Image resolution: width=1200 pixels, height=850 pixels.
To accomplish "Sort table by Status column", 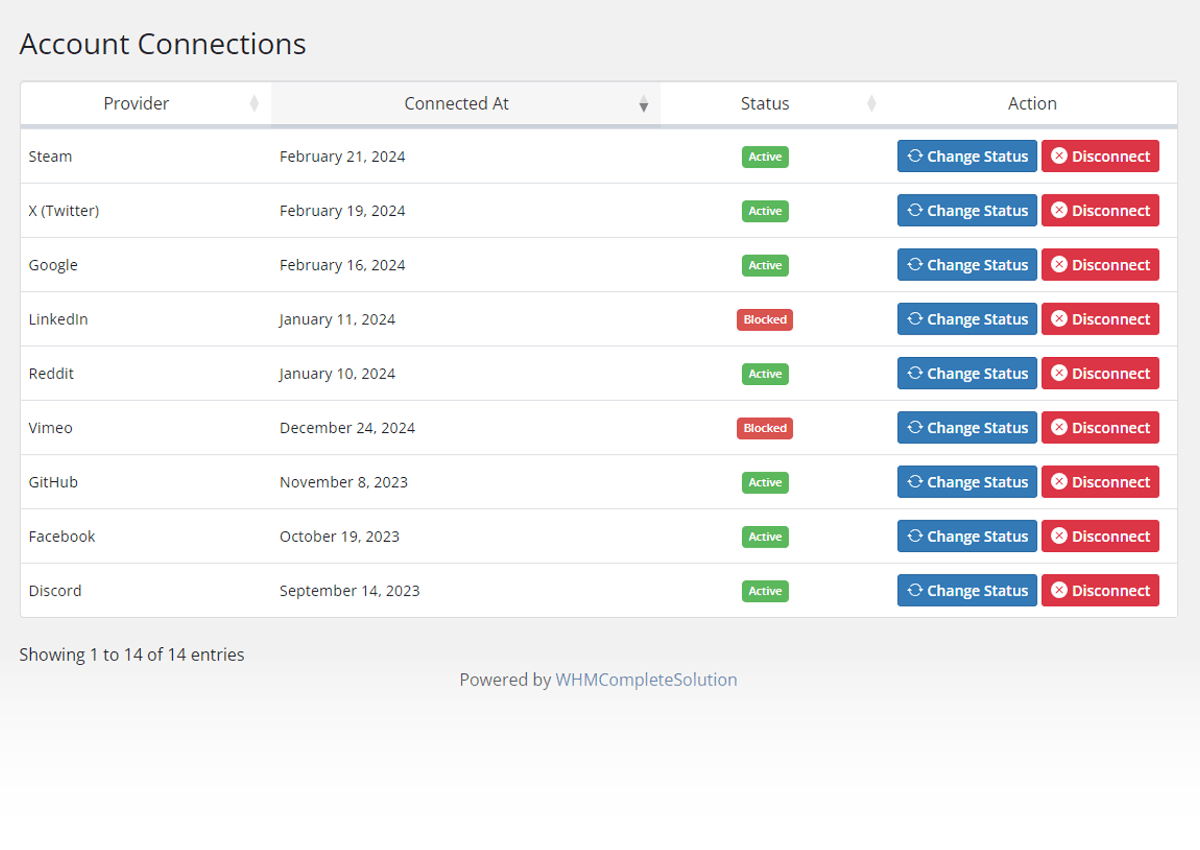I will pos(773,103).
